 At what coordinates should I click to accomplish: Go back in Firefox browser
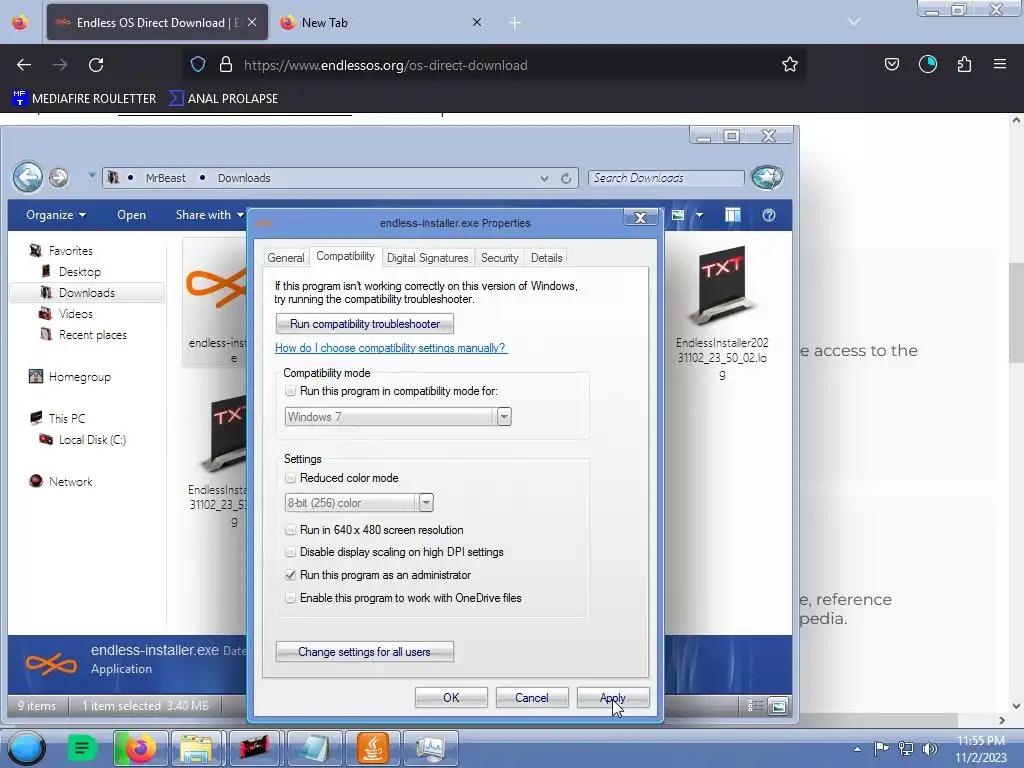(x=24, y=65)
